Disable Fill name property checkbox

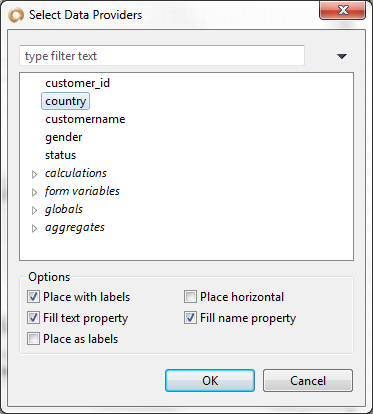(190, 318)
